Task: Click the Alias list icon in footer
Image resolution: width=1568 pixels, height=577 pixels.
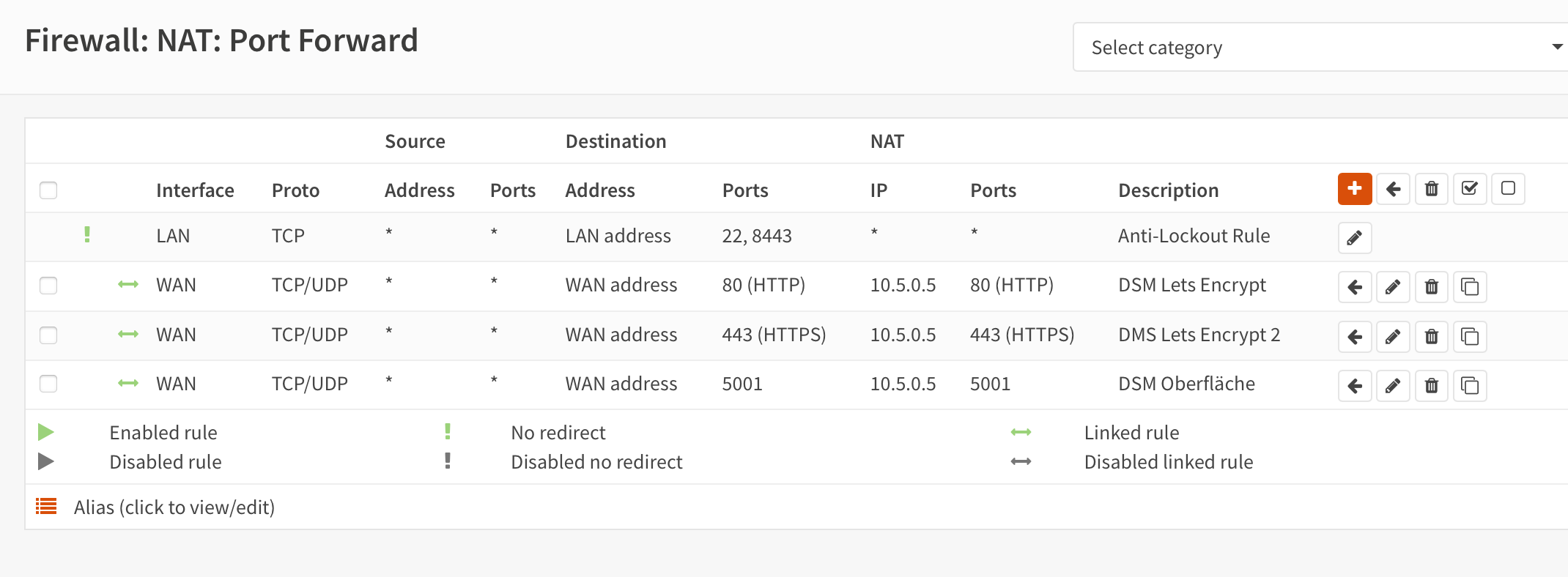Action: (46, 507)
